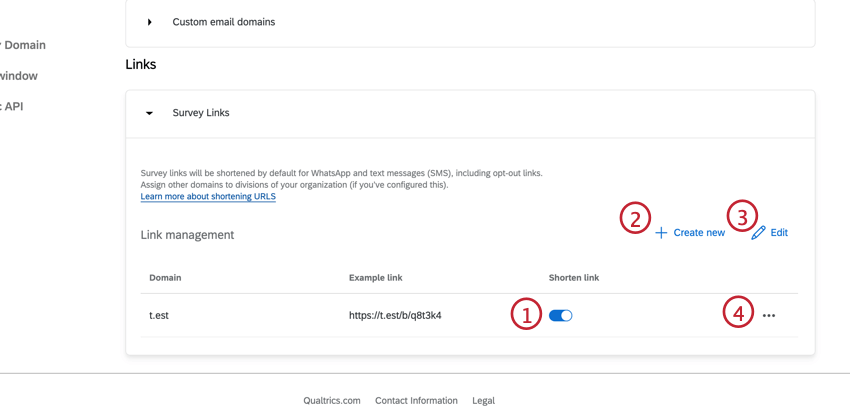Click the plus icon beside Create new
Viewport: 850px width, 419px height.
coord(661,233)
